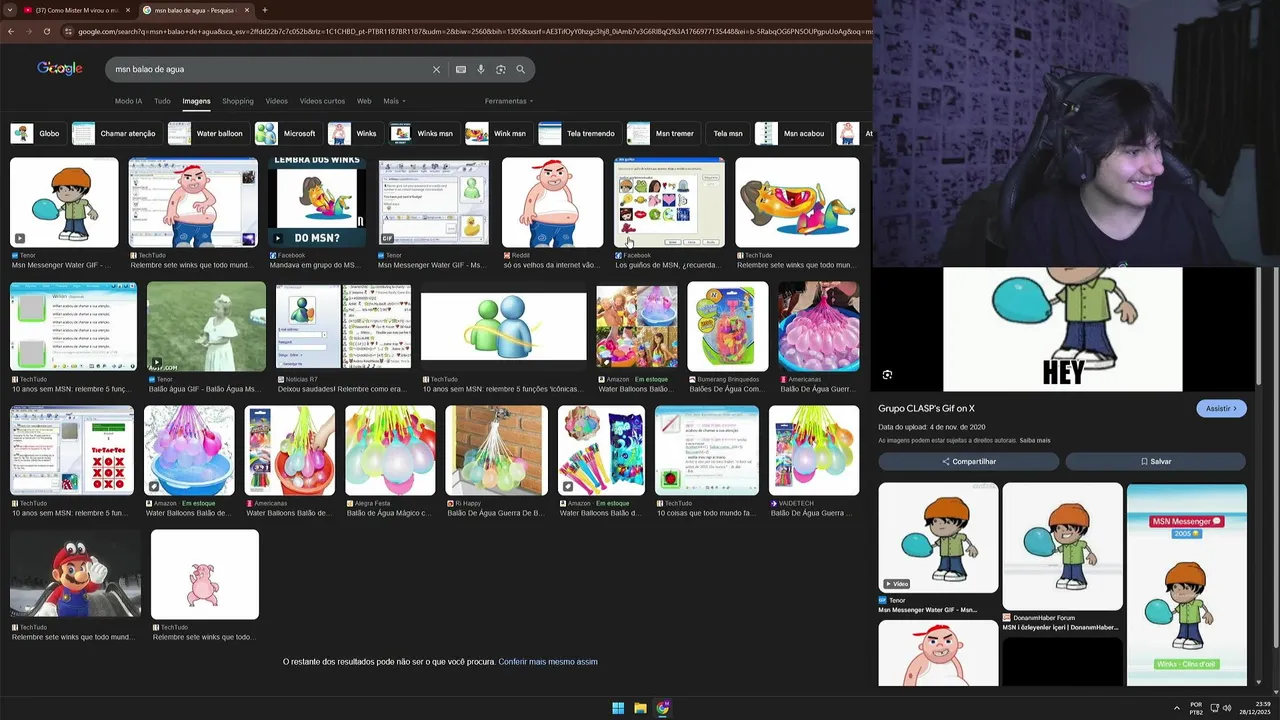Open search by image (Lens)

tap(501, 69)
